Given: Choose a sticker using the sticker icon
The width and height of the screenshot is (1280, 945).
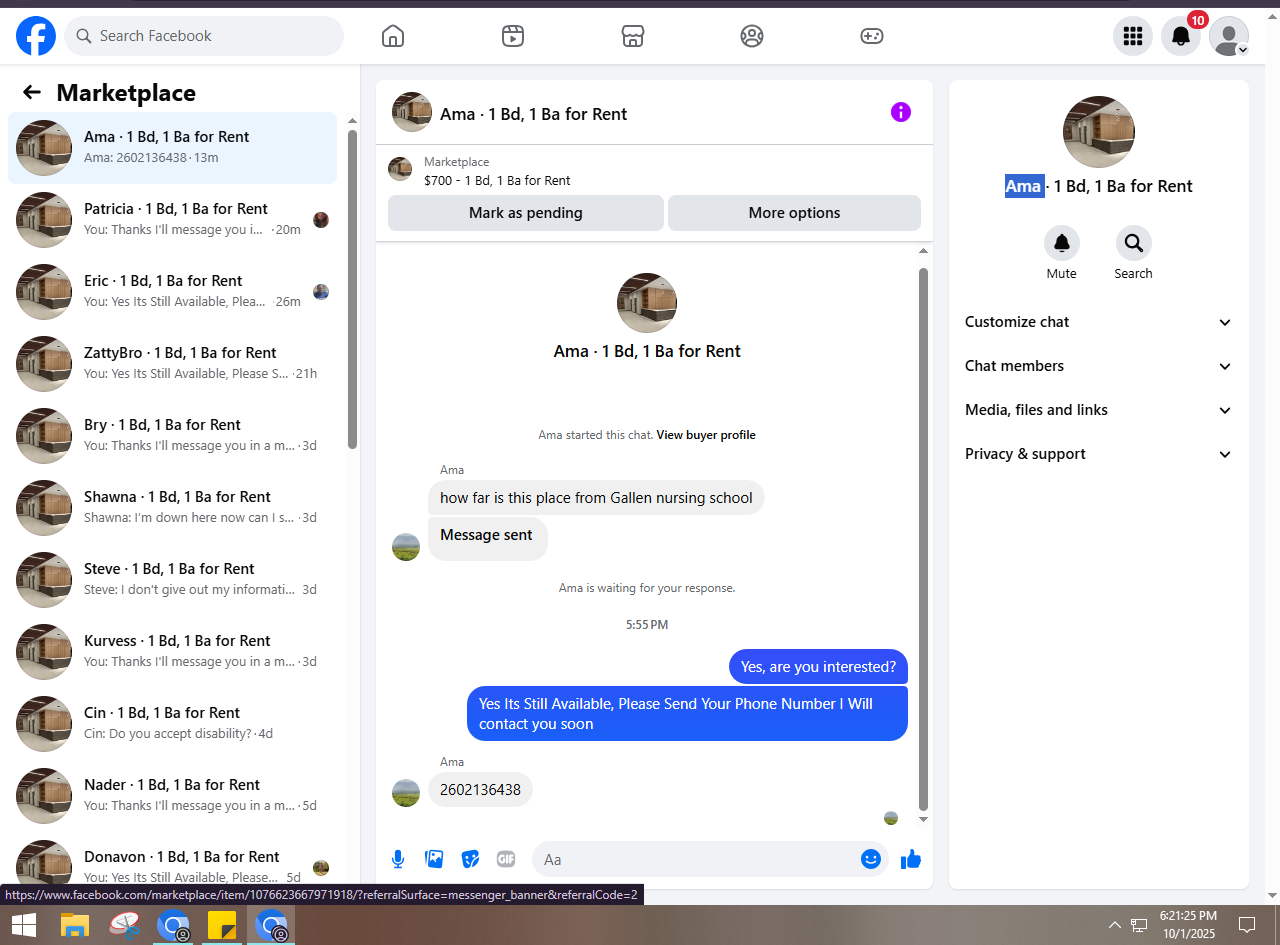Looking at the screenshot, I should click(x=470, y=859).
